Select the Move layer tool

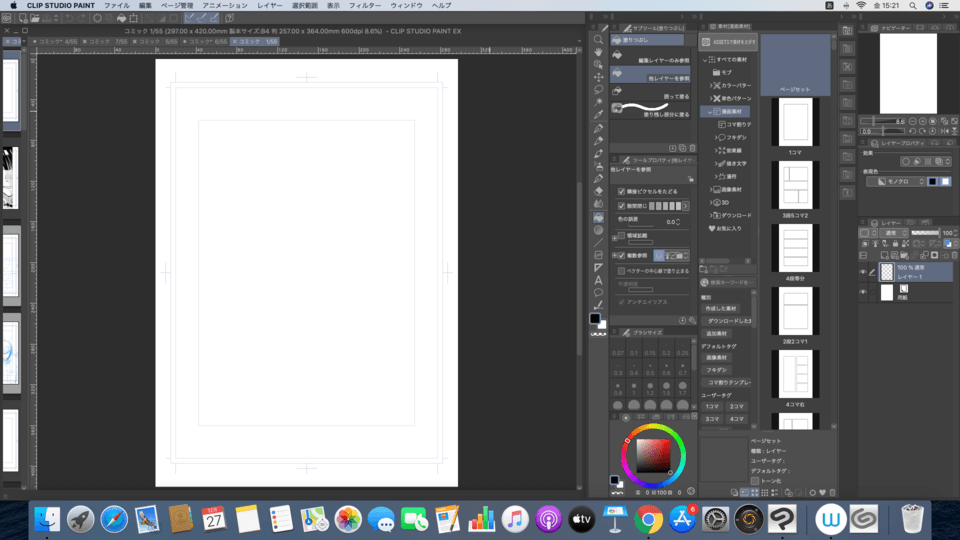(598, 77)
